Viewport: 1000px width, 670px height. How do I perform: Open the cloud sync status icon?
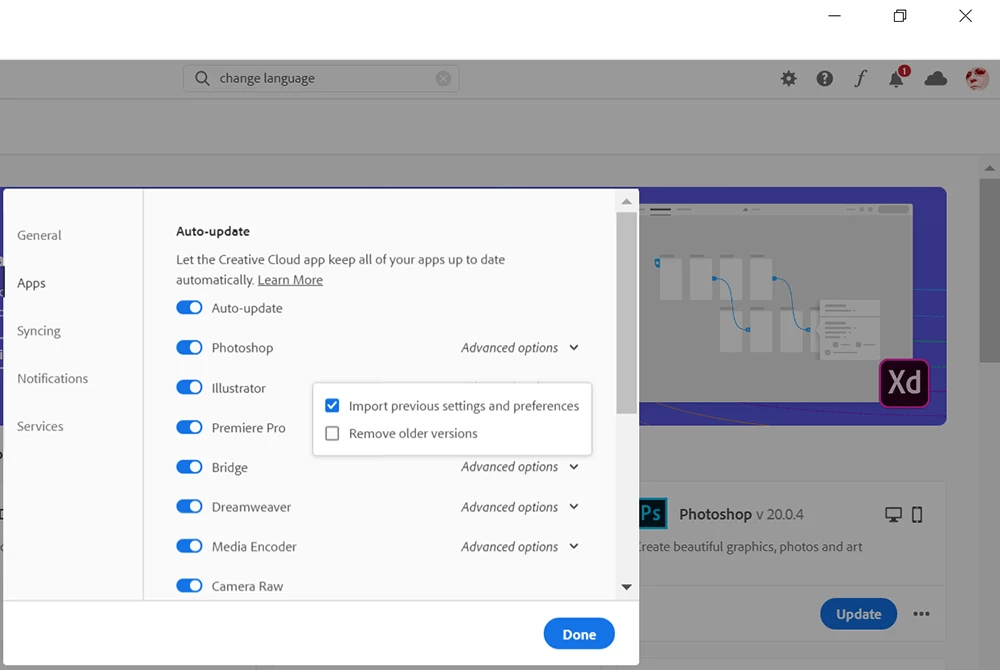[x=936, y=78]
